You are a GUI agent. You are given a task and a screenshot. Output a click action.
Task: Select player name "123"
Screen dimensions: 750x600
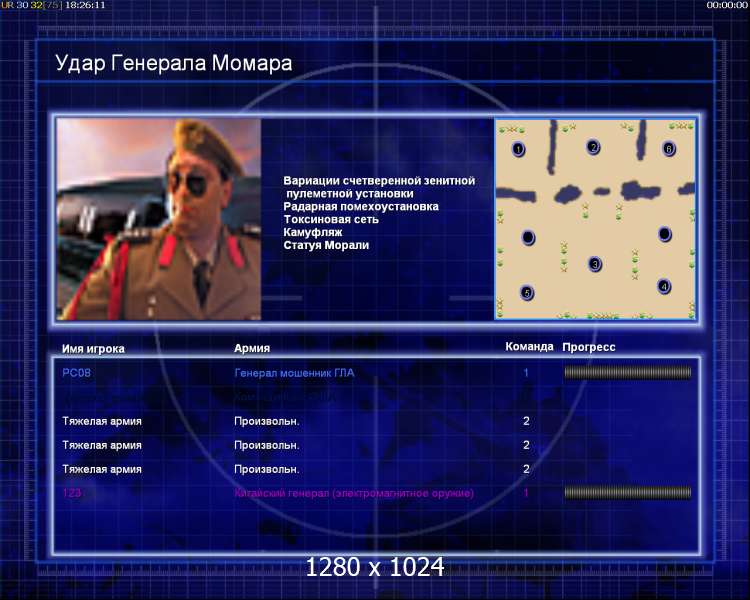click(72, 493)
